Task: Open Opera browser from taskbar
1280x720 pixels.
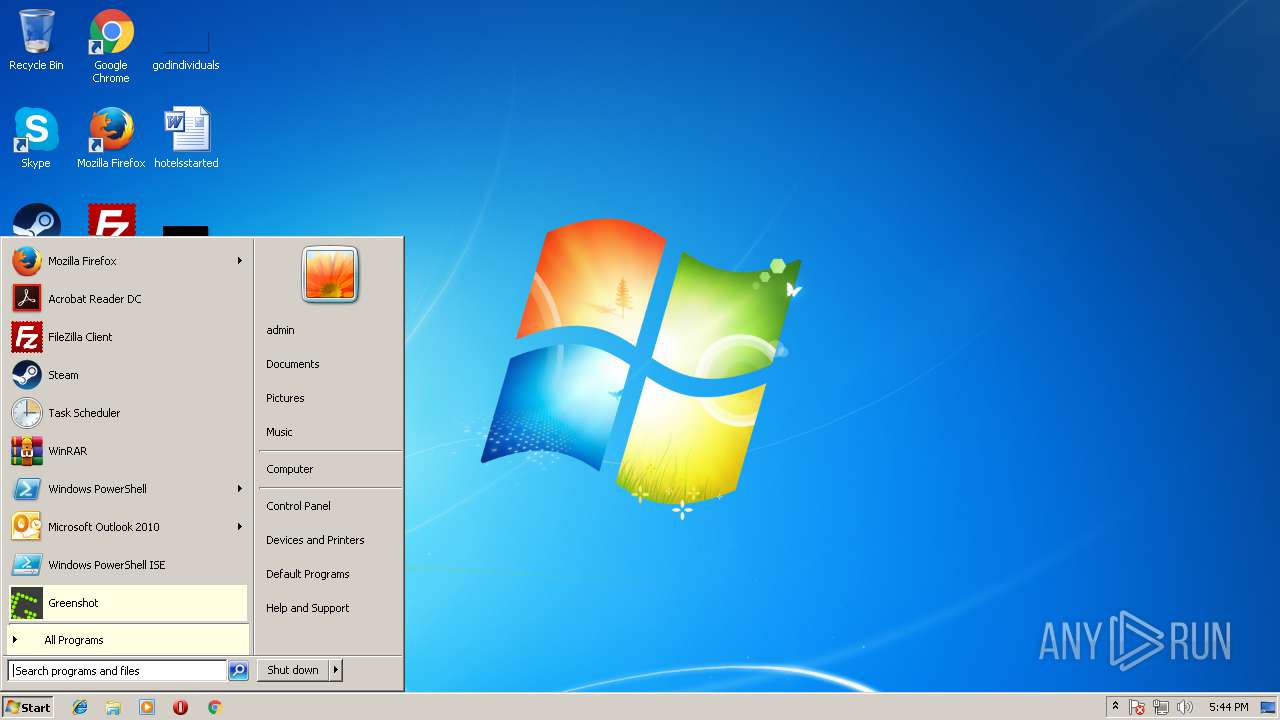Action: [x=180, y=707]
